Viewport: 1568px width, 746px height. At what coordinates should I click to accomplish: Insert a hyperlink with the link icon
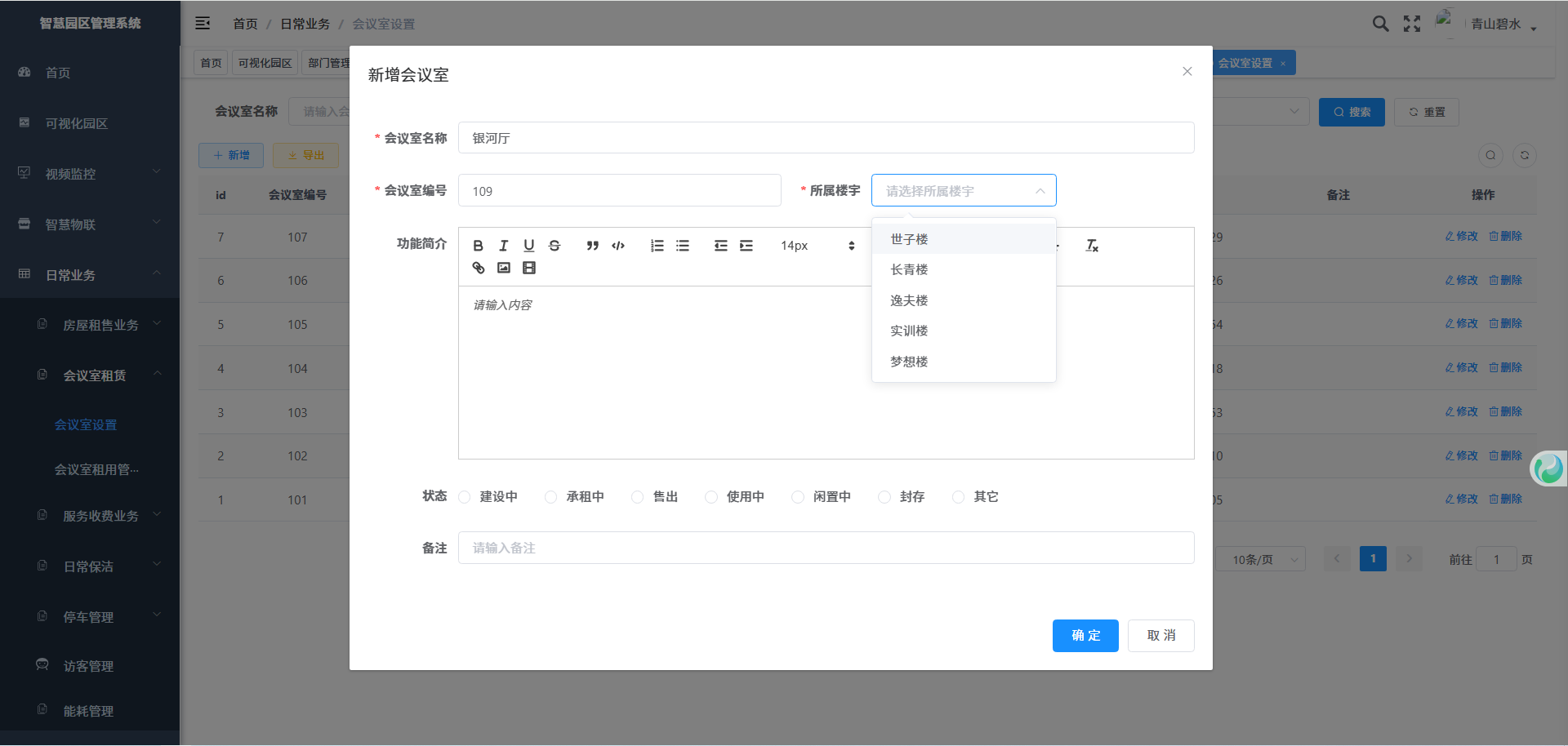pyautogui.click(x=479, y=268)
